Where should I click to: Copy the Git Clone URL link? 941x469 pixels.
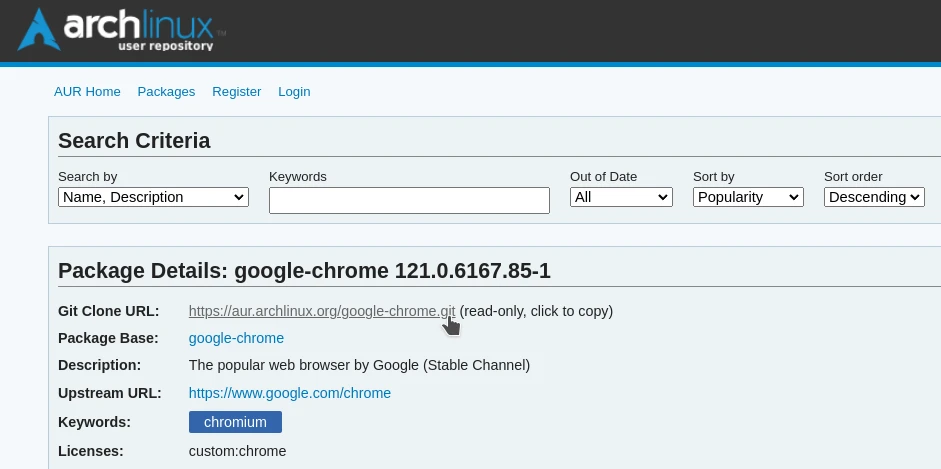click(321, 311)
